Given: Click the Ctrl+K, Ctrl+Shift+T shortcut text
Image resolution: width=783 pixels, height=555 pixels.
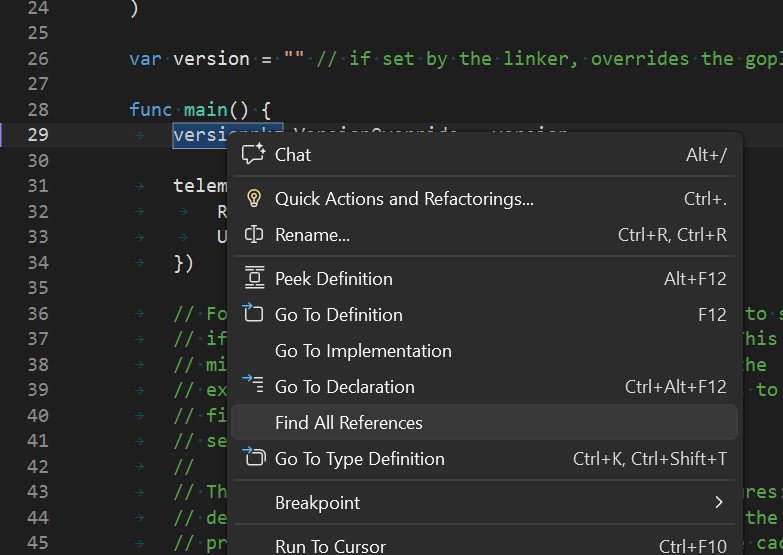Looking at the screenshot, I should (x=650, y=459).
